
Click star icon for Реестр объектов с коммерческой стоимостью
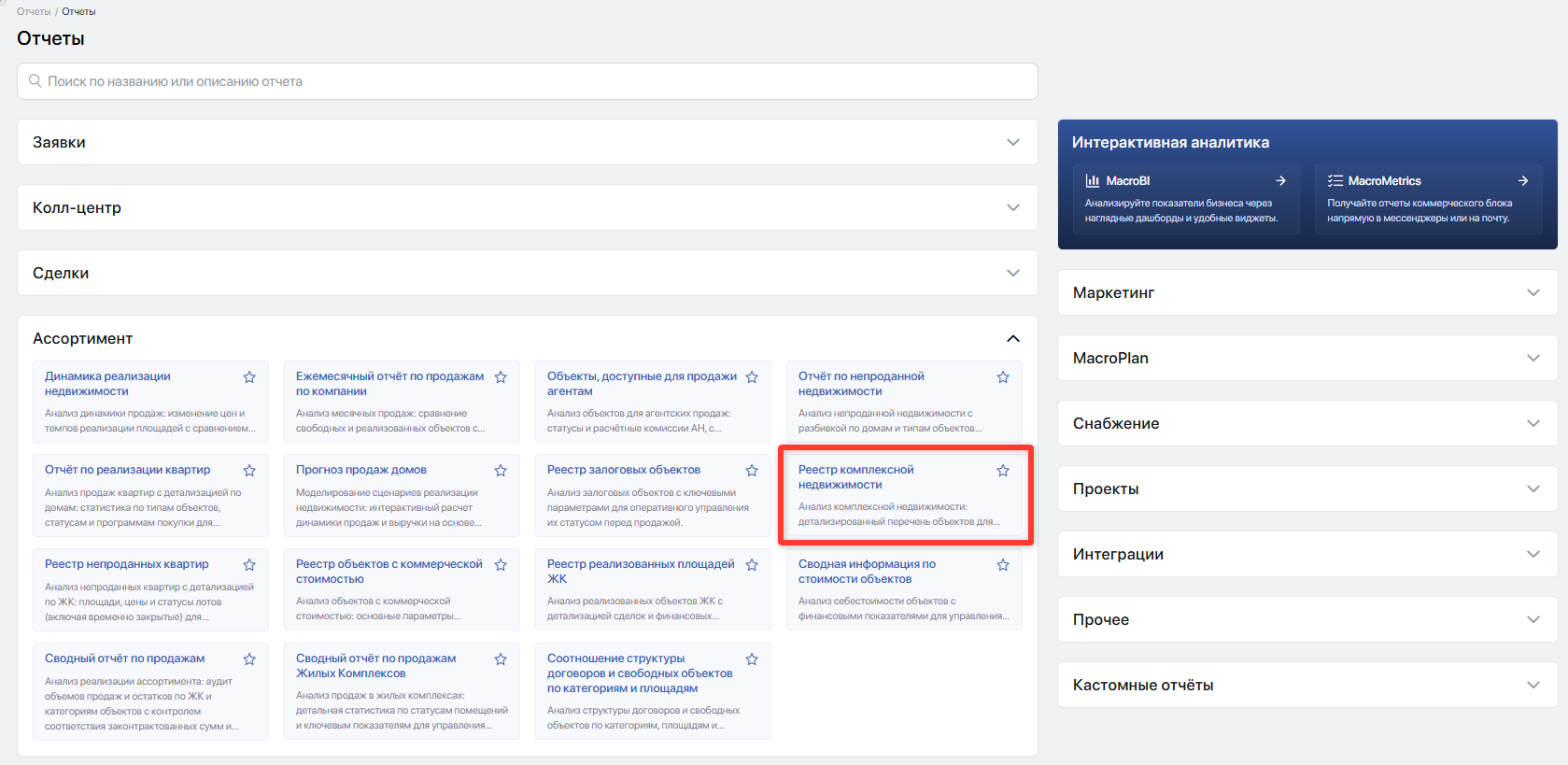pos(501,565)
